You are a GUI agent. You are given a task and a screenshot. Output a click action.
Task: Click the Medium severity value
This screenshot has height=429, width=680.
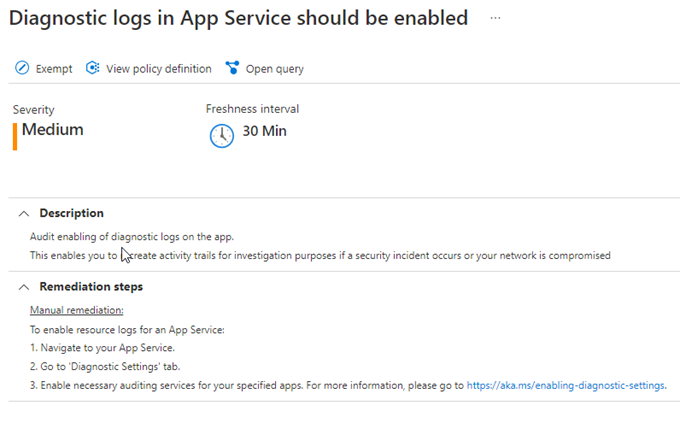pyautogui.click(x=53, y=130)
